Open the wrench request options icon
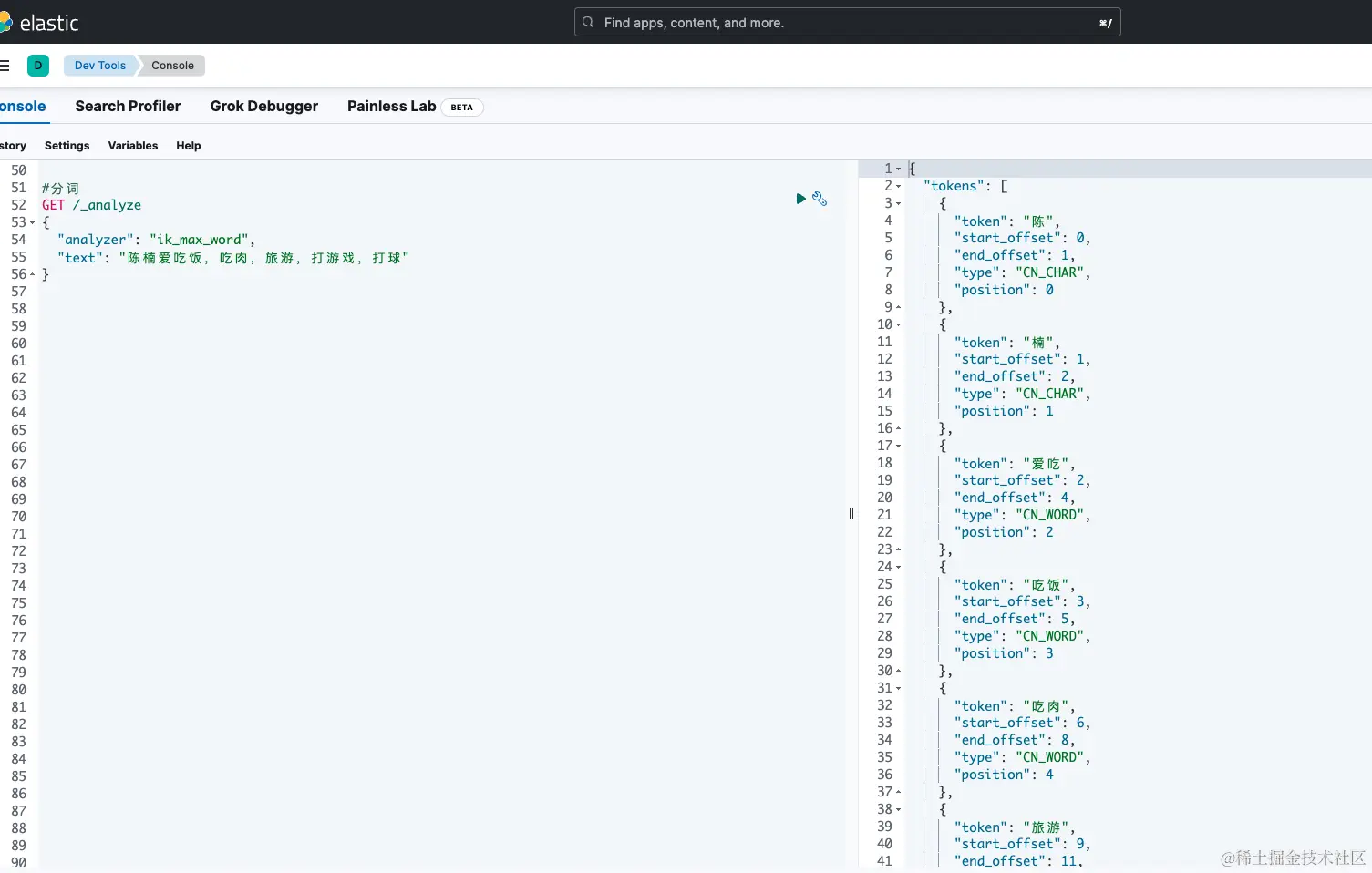 [x=820, y=199]
